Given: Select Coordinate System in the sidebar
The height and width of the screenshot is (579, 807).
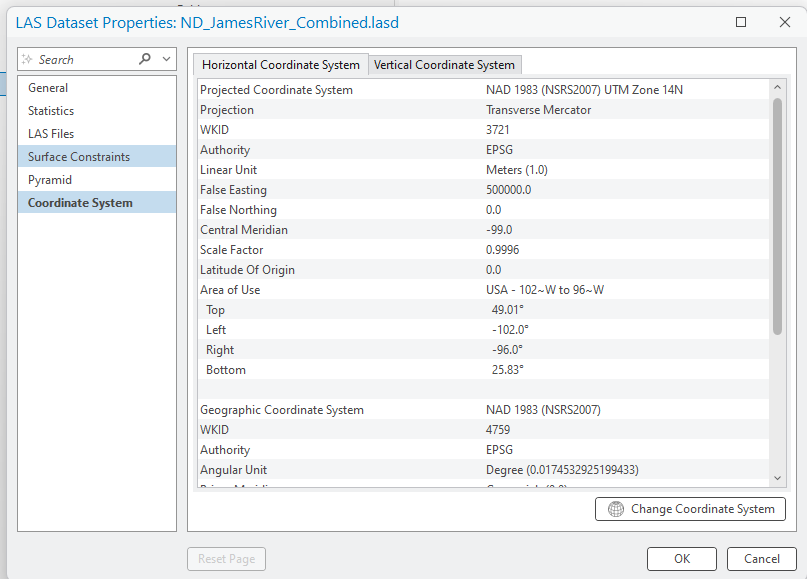Looking at the screenshot, I should (80, 203).
